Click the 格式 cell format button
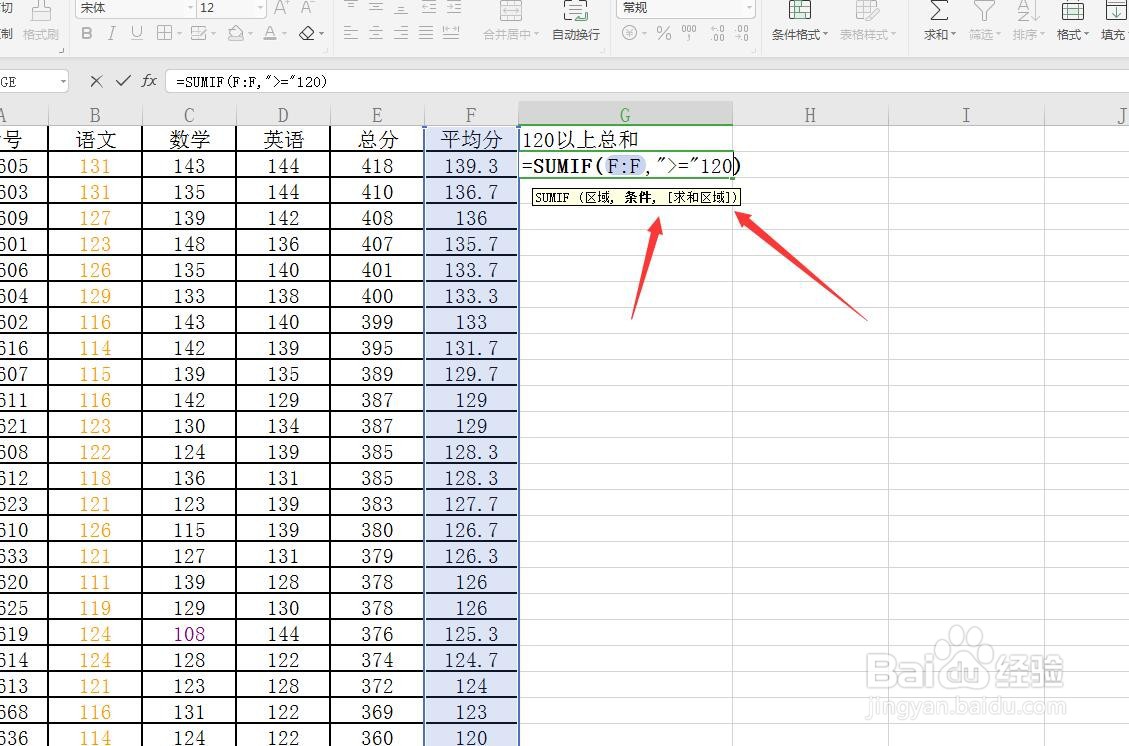The width and height of the screenshot is (1129, 746). pyautogui.click(x=1072, y=20)
